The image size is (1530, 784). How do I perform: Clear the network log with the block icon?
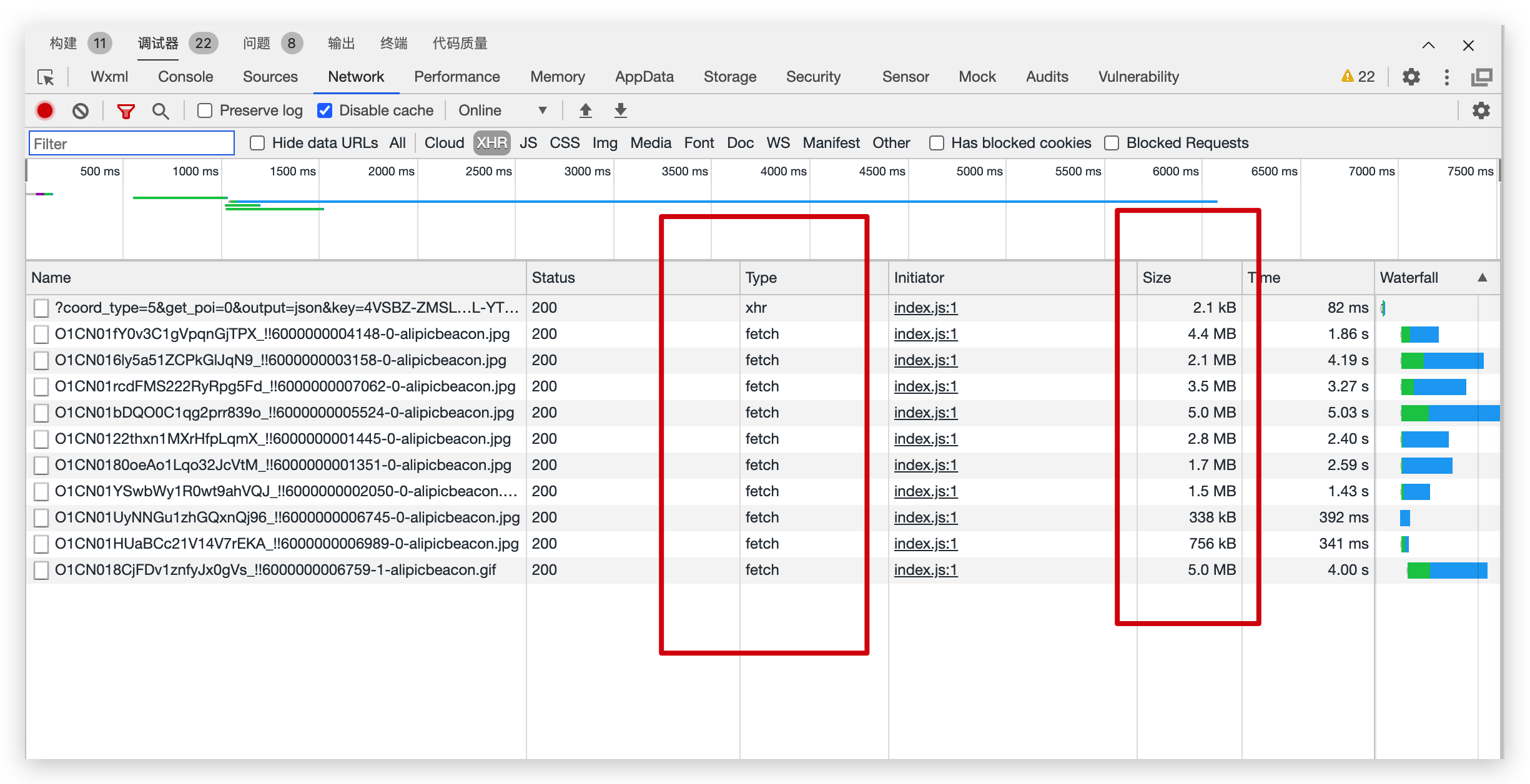[x=80, y=110]
